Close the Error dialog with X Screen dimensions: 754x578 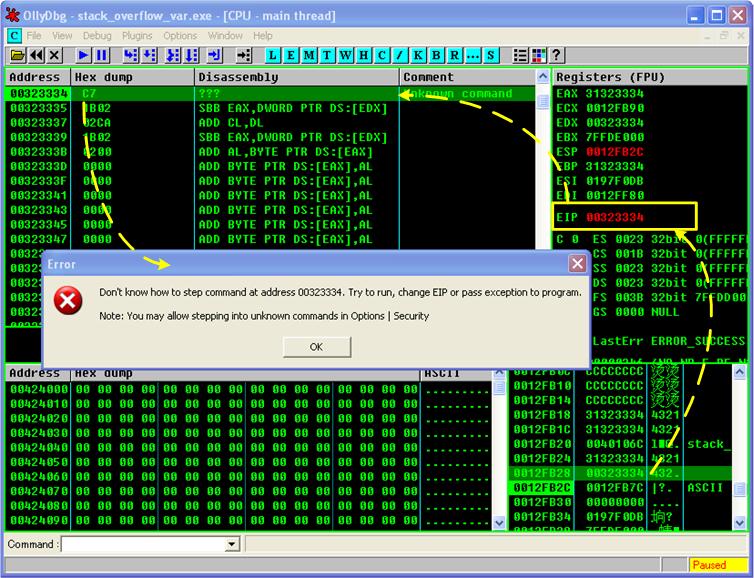coord(577,264)
